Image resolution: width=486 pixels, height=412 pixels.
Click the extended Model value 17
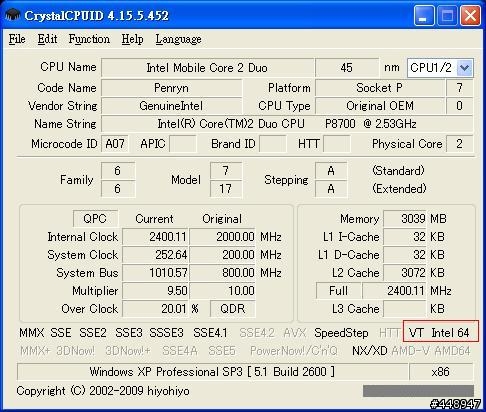point(226,189)
